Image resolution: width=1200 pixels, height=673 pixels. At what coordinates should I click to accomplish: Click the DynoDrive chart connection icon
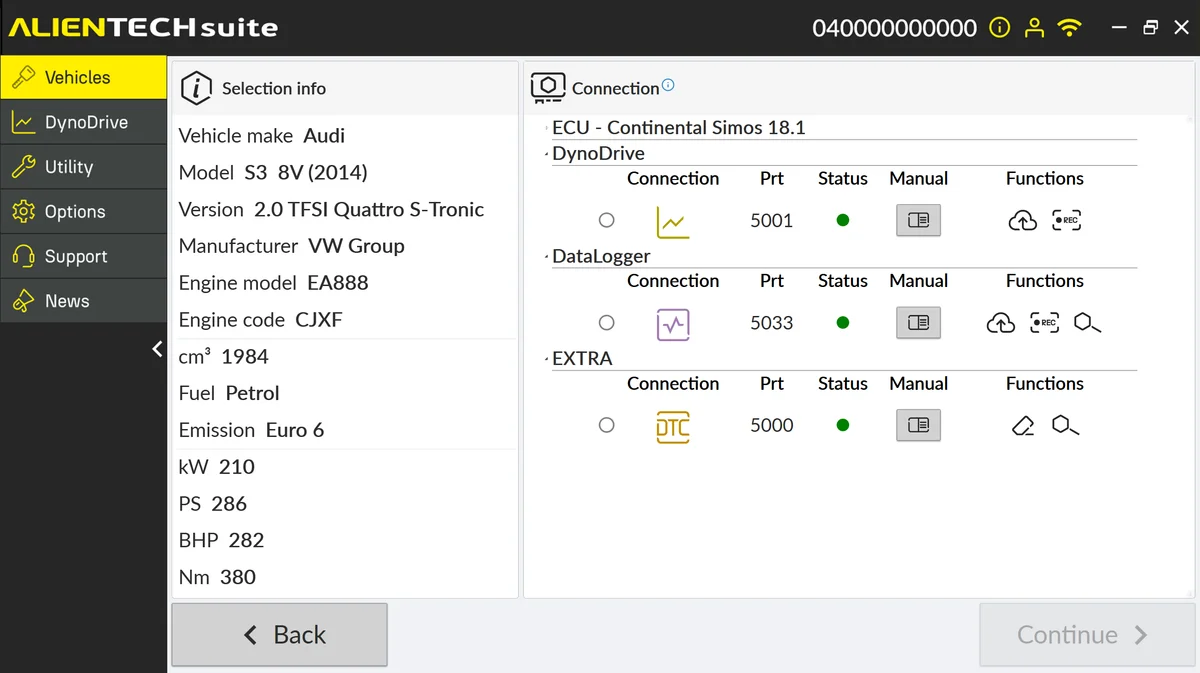[x=673, y=221]
